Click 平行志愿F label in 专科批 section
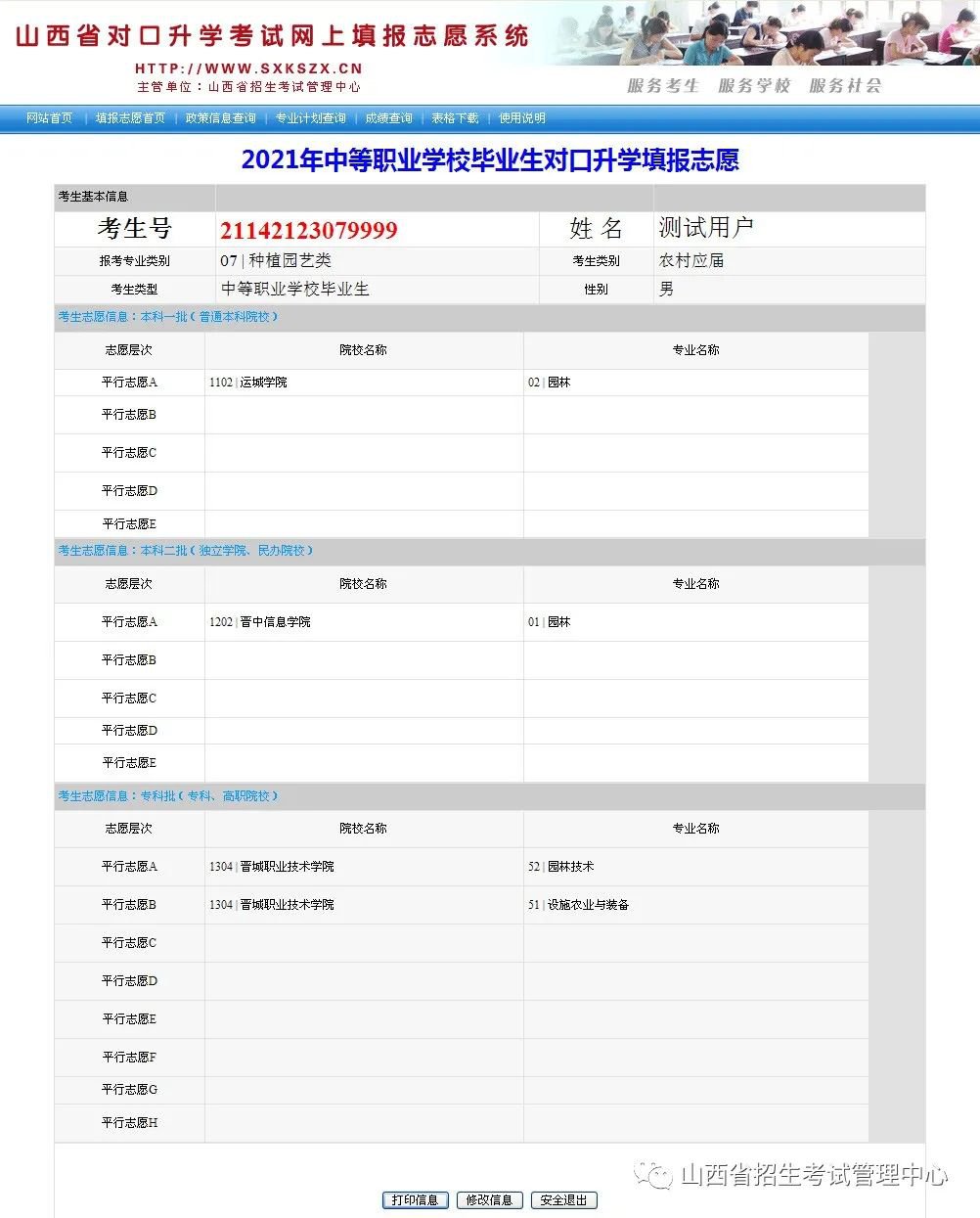The width and height of the screenshot is (980, 1218). [129, 1058]
